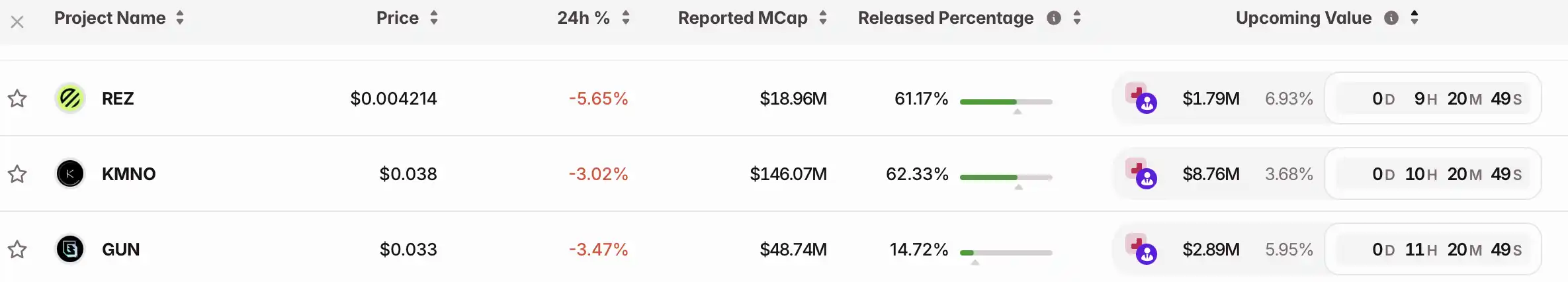Click the Upcoming Value column header
The width and height of the screenshot is (1568, 282).
click(x=1303, y=18)
